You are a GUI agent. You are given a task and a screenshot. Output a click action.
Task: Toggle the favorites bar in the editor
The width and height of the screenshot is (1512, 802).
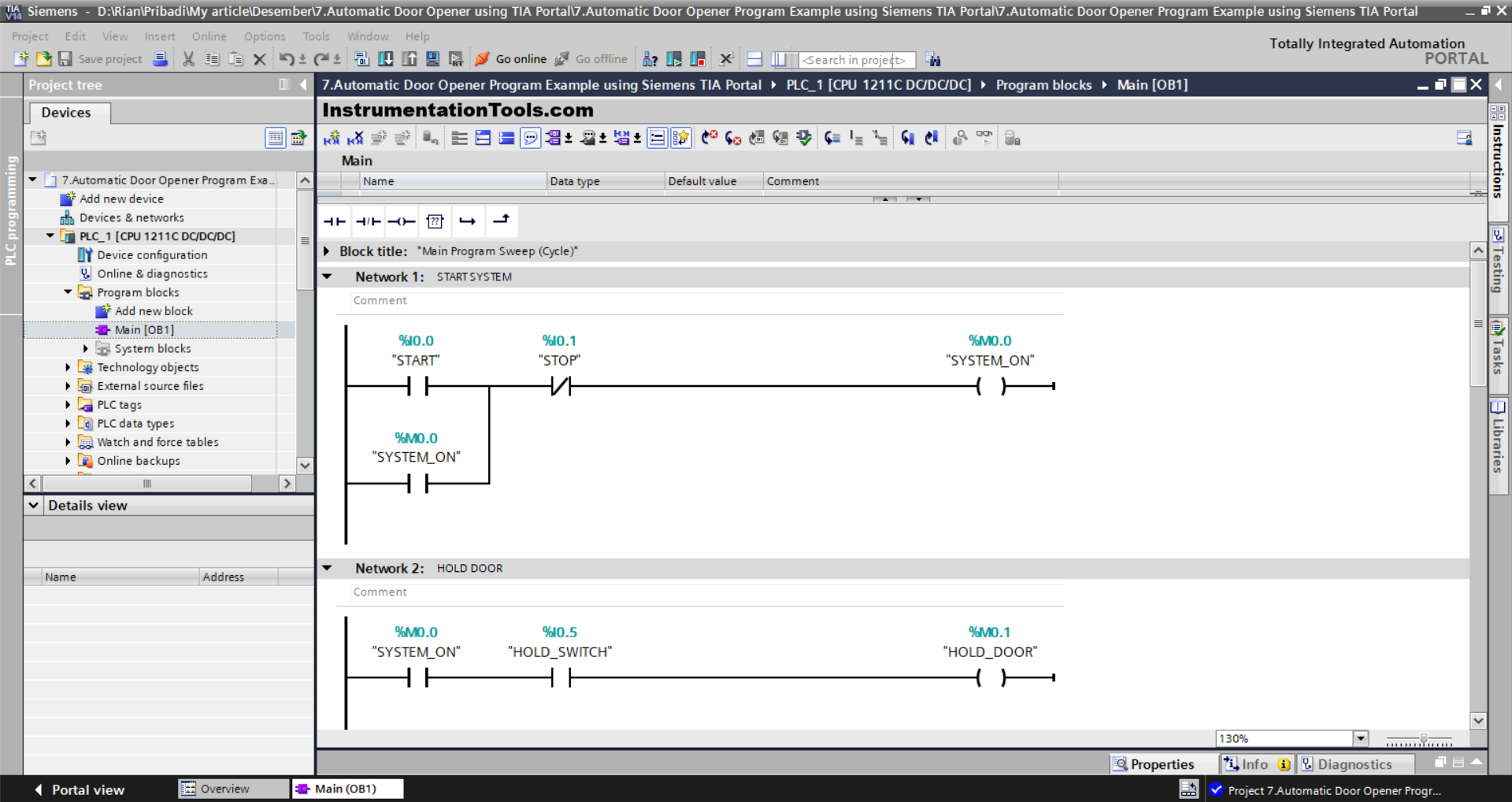pos(681,138)
